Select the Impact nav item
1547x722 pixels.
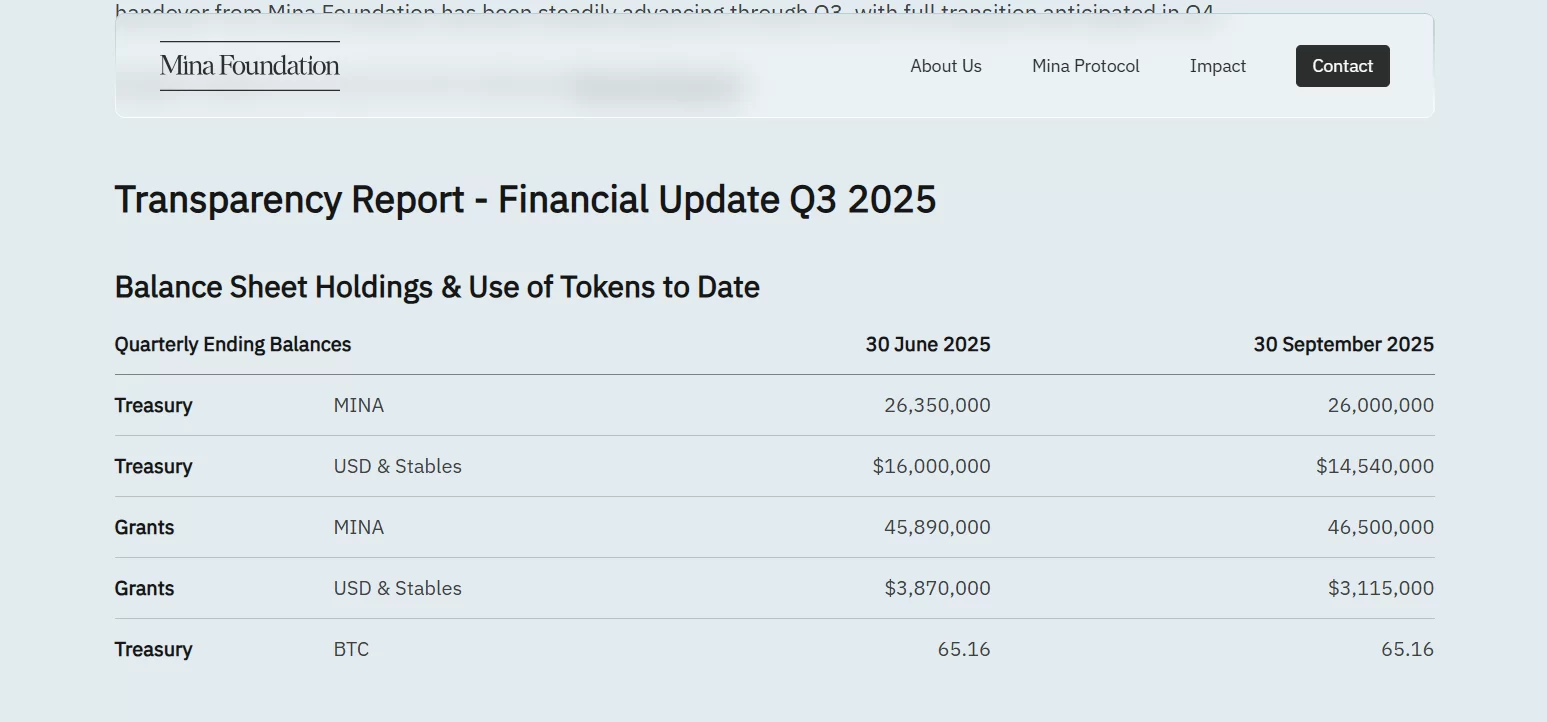coord(1217,66)
